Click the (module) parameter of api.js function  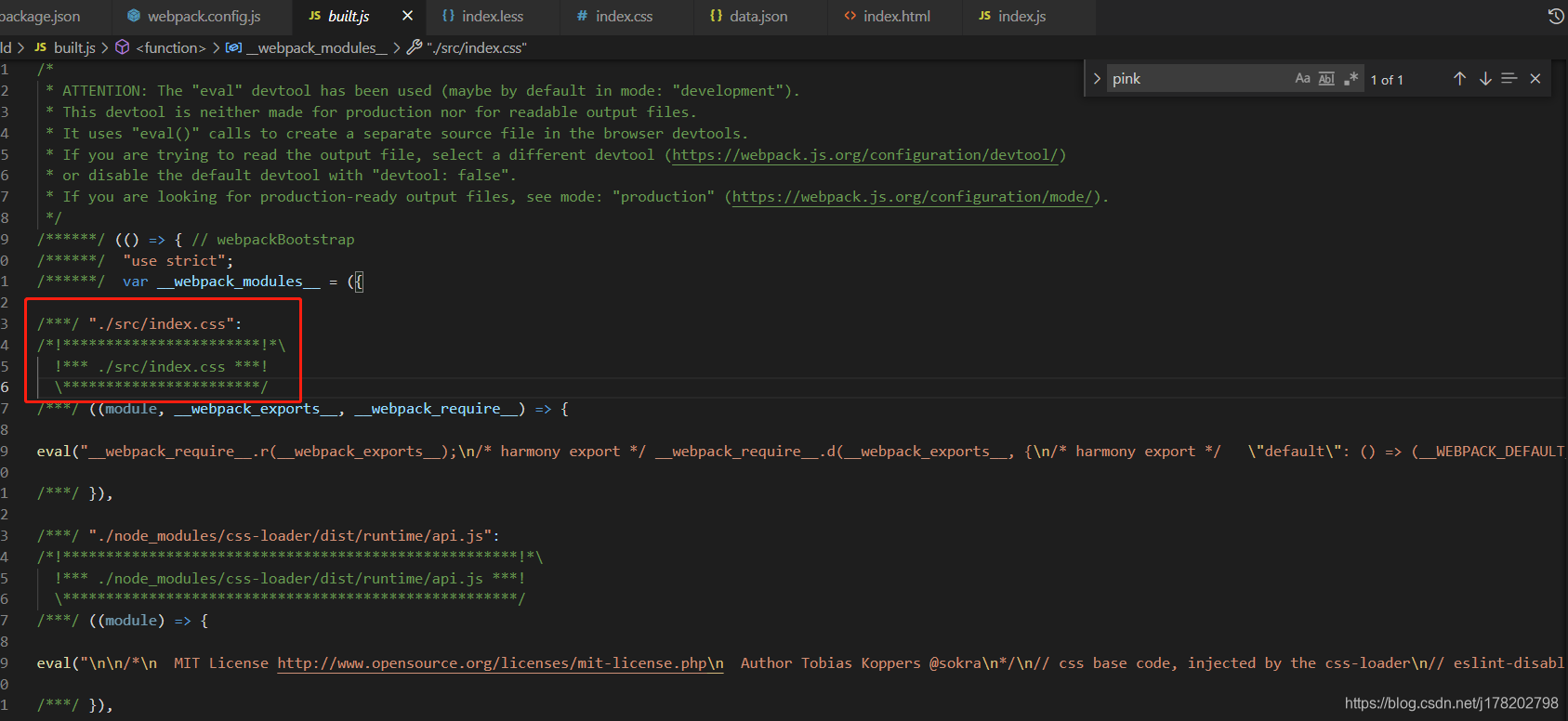[131, 621]
